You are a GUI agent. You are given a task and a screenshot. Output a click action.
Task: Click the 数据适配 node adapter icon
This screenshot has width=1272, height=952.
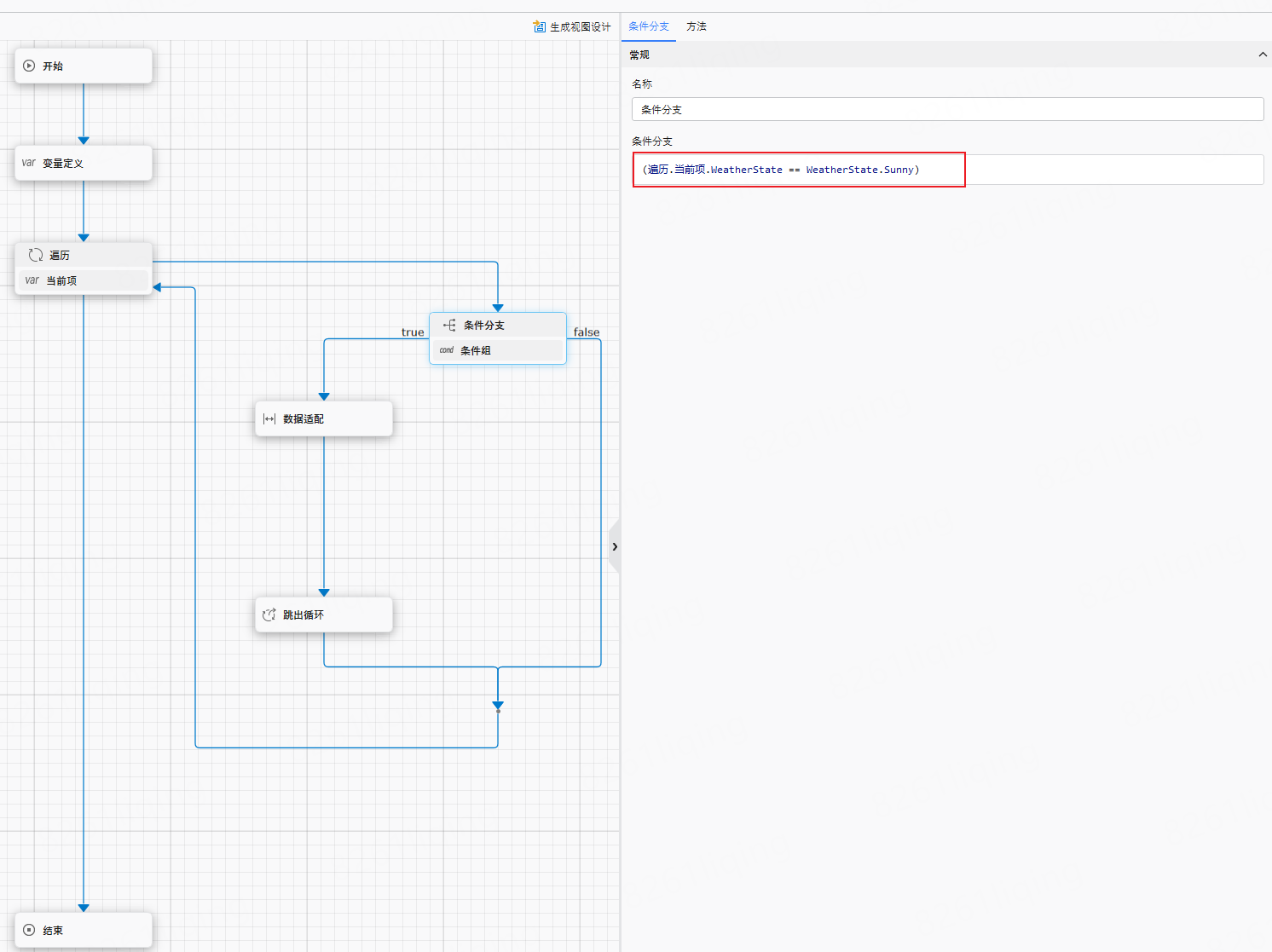269,418
